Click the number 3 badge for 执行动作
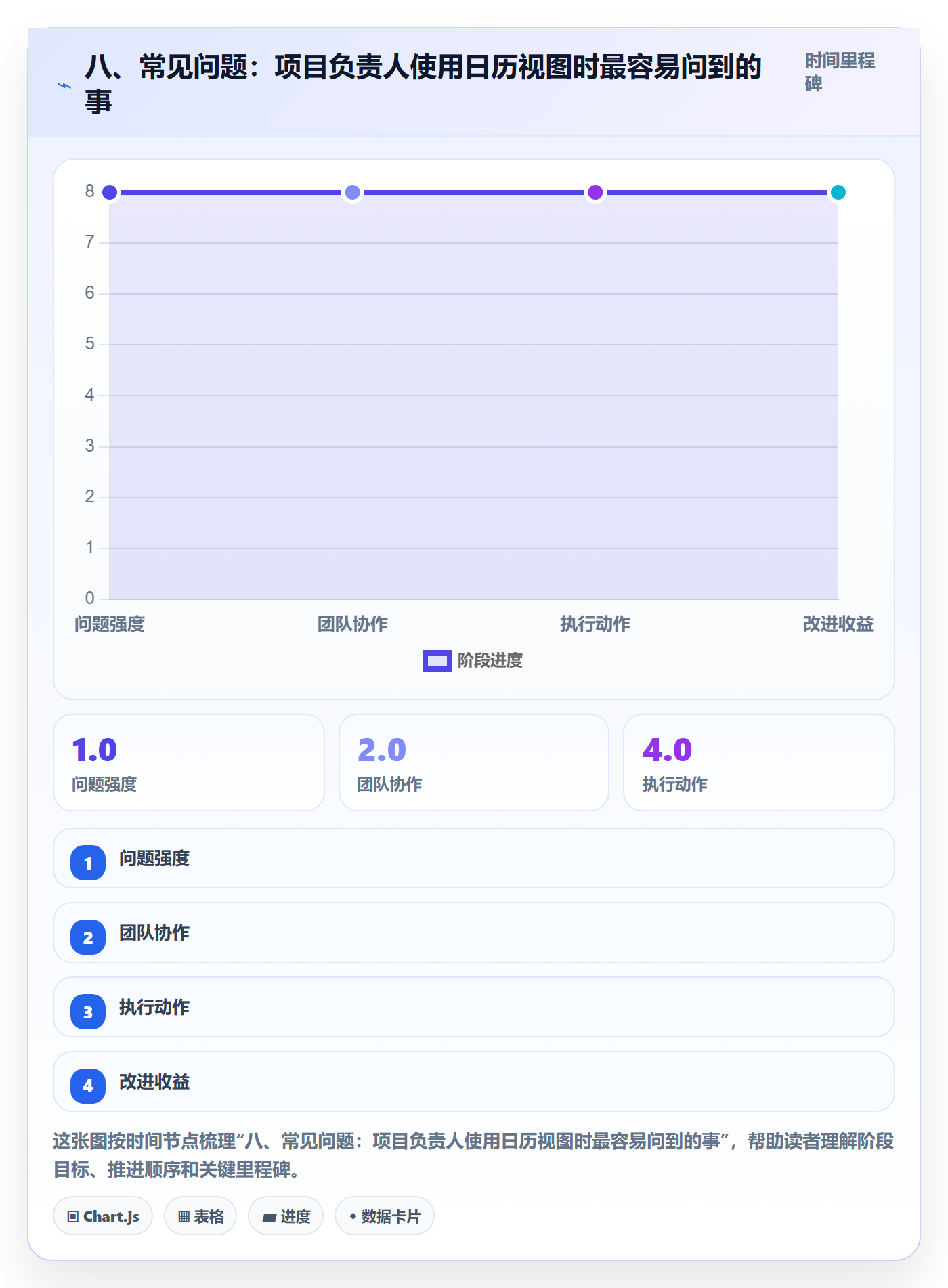This screenshot has height=1288, width=948. [x=88, y=1012]
